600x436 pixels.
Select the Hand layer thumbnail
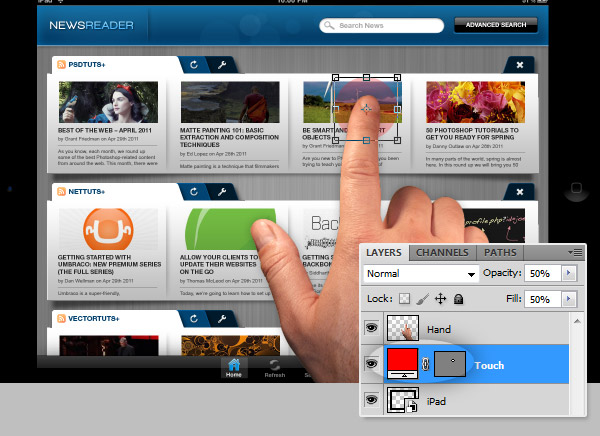(403, 328)
